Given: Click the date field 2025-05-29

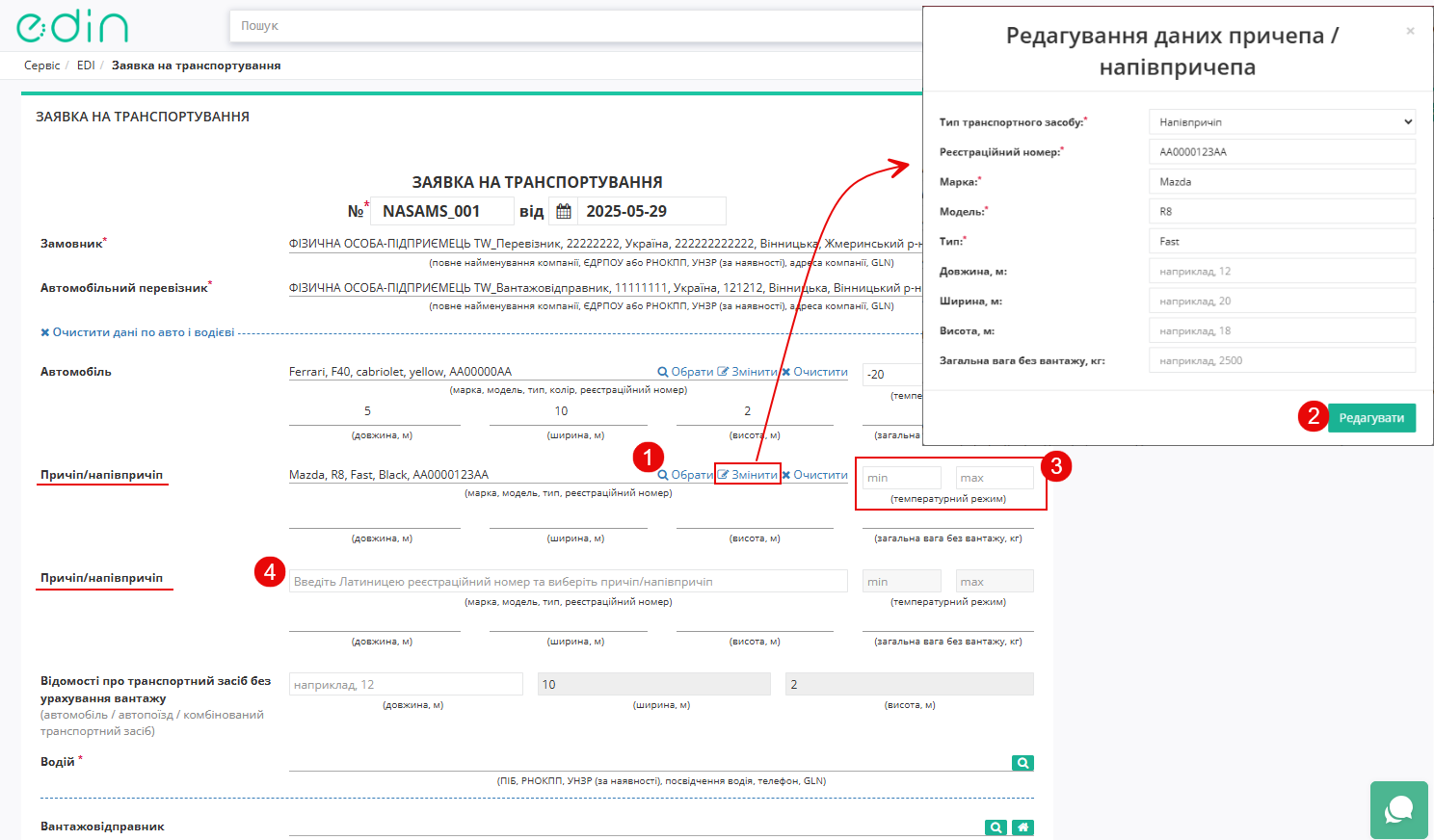Looking at the screenshot, I should pos(651,211).
